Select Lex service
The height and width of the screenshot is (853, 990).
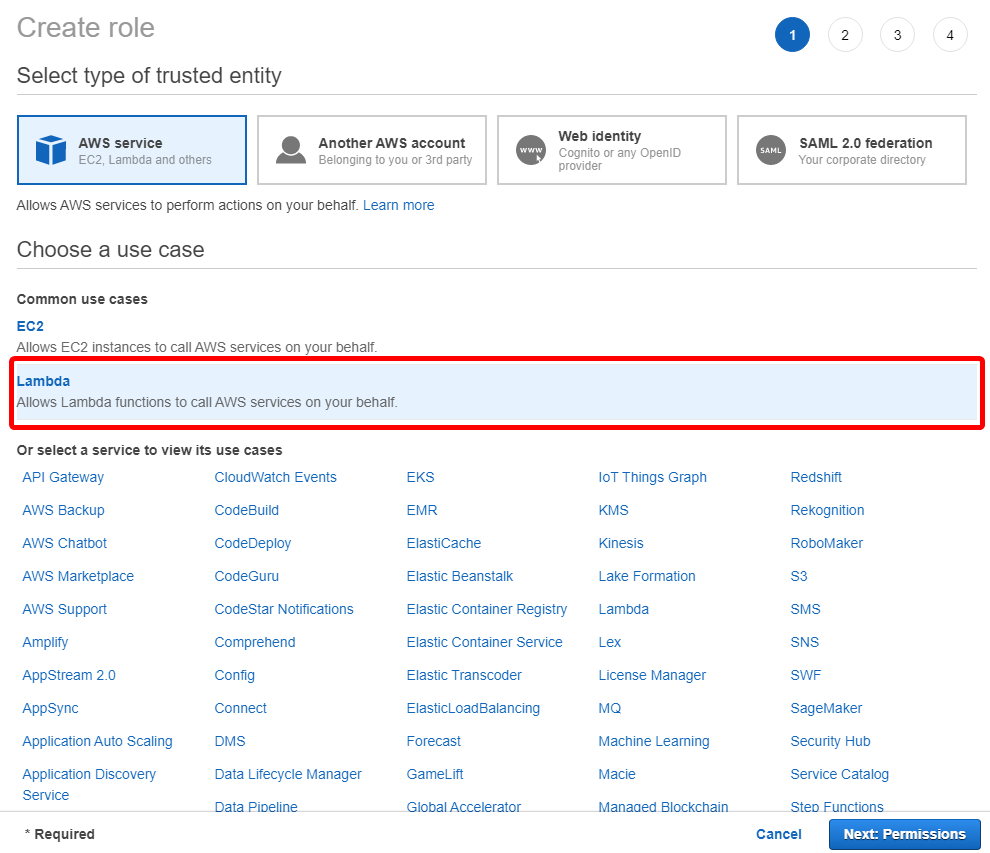[x=609, y=642]
